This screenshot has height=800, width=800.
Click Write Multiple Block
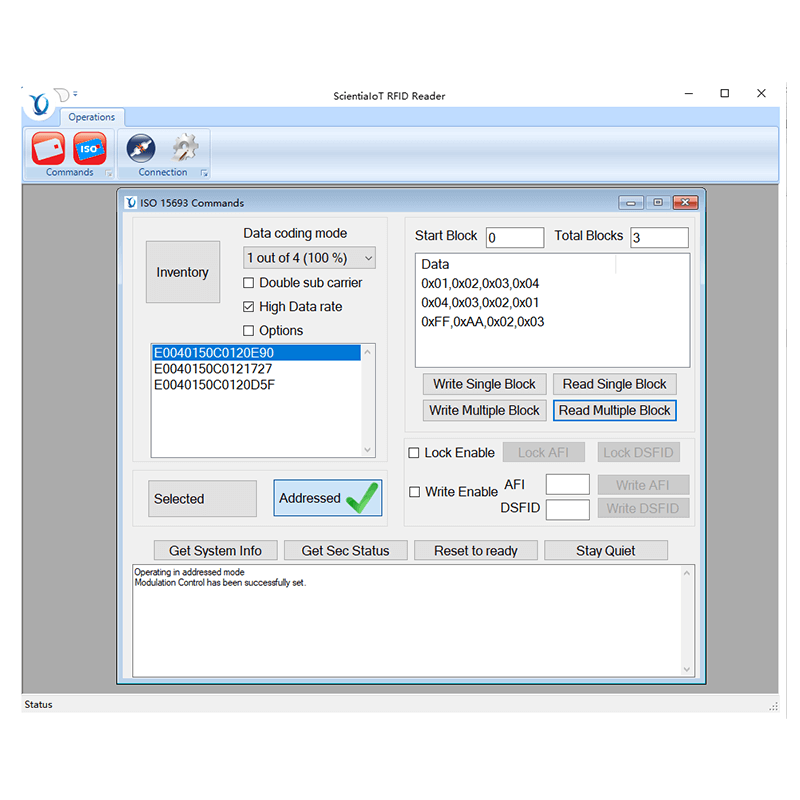click(x=484, y=410)
